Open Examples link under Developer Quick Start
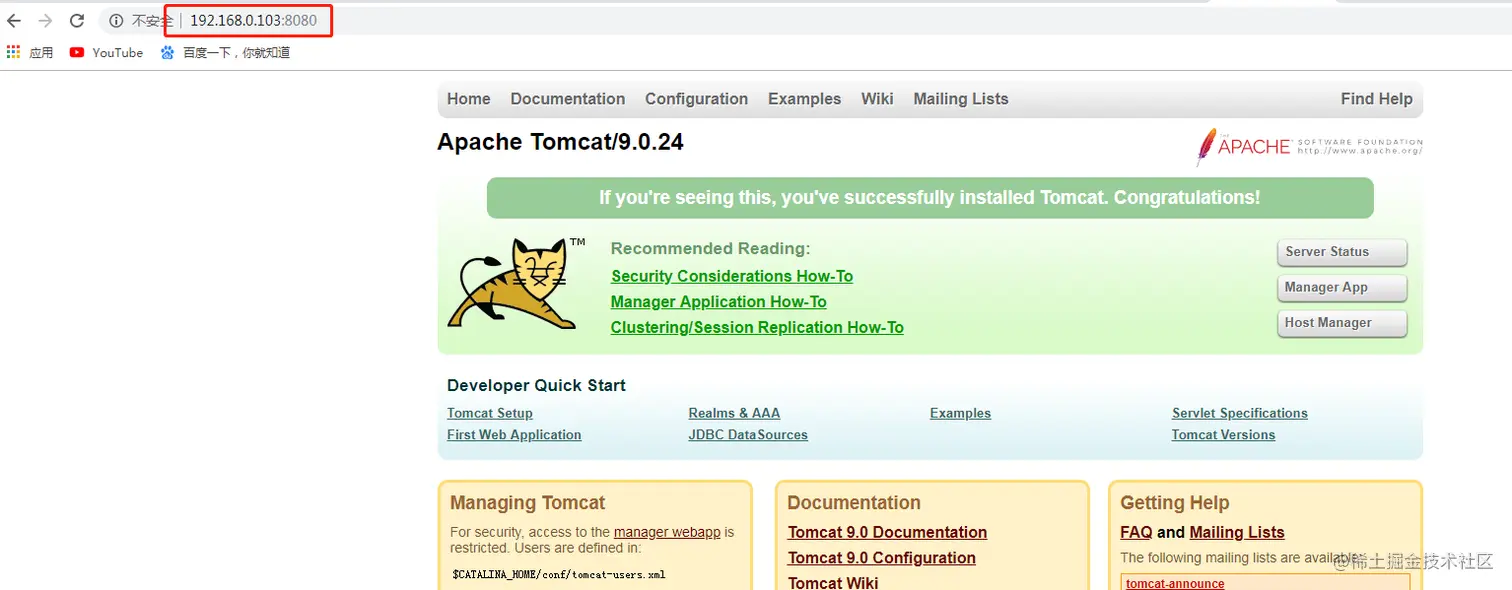The height and width of the screenshot is (590, 1512). [960, 413]
